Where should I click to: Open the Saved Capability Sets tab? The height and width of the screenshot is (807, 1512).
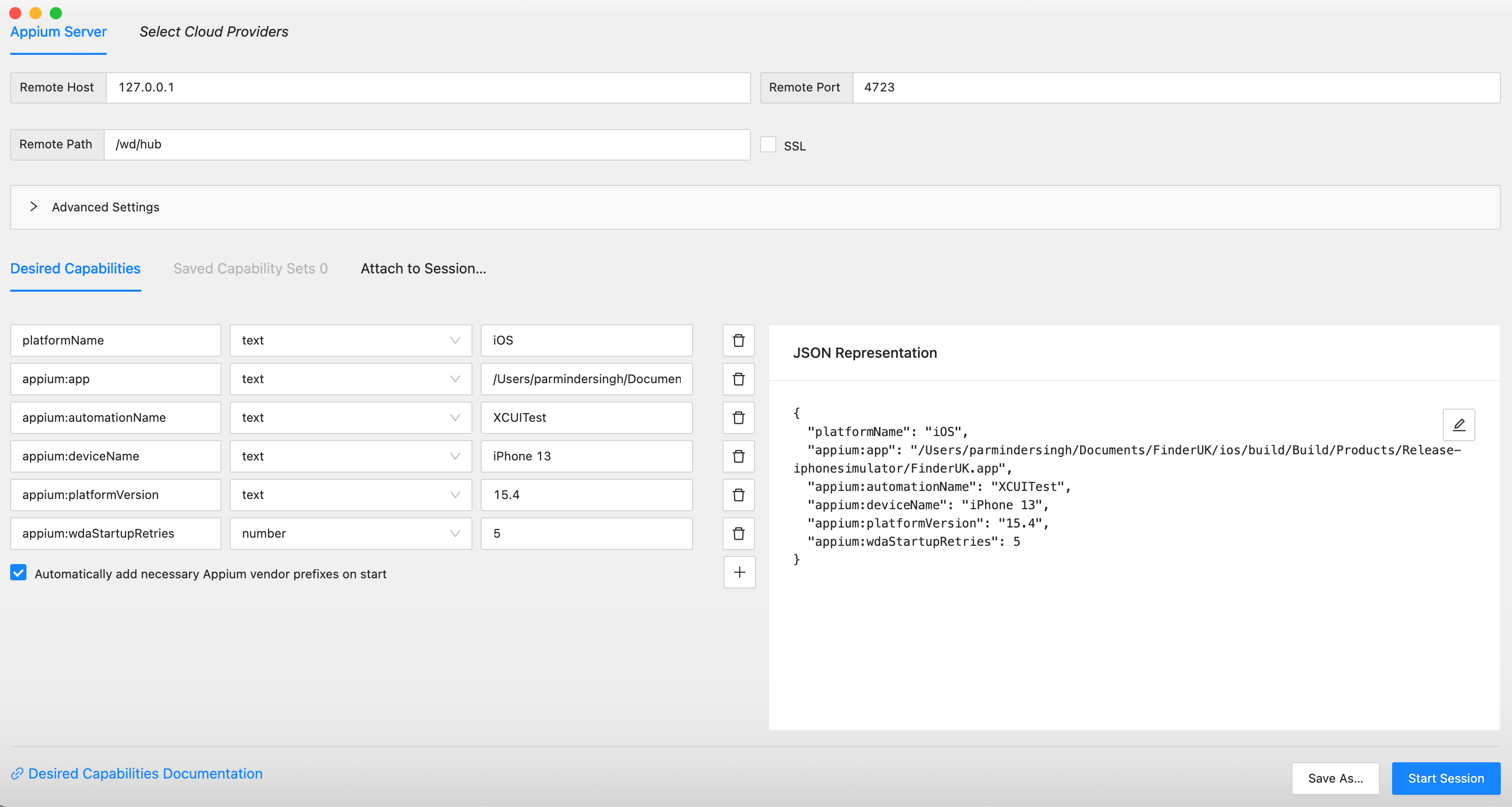(x=250, y=268)
